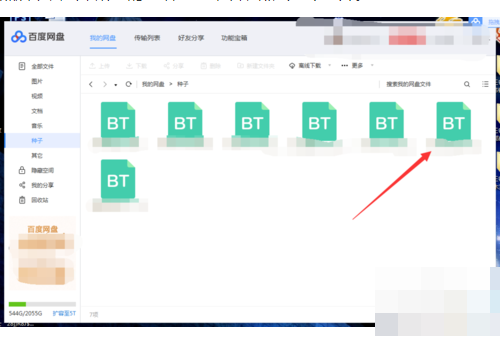Select the first BT file in top row
Screen dimensions: 500x360
(118, 120)
